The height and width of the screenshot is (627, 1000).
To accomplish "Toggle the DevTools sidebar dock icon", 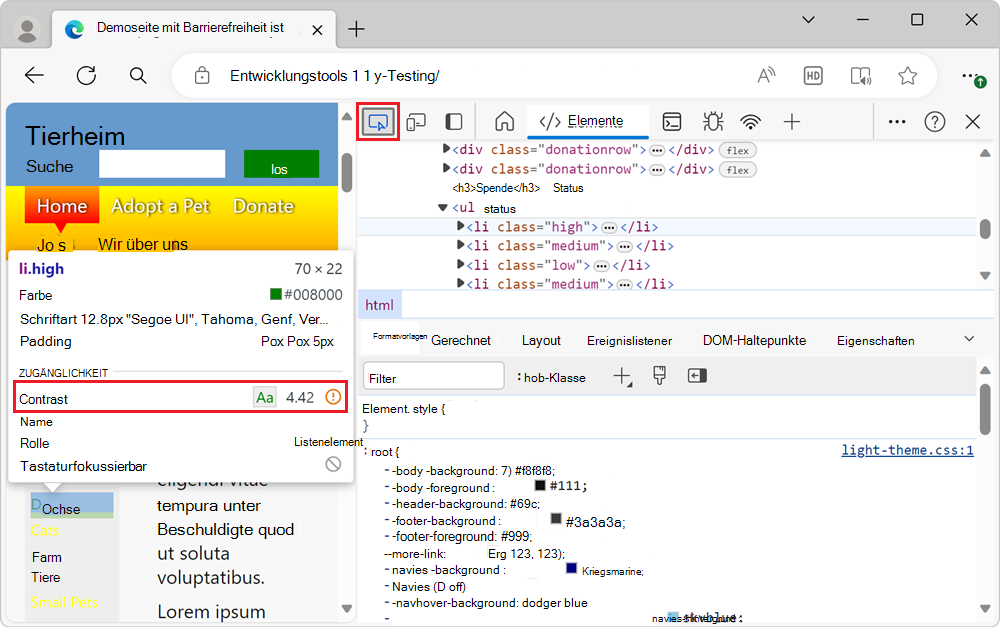I will pyautogui.click(x=453, y=122).
